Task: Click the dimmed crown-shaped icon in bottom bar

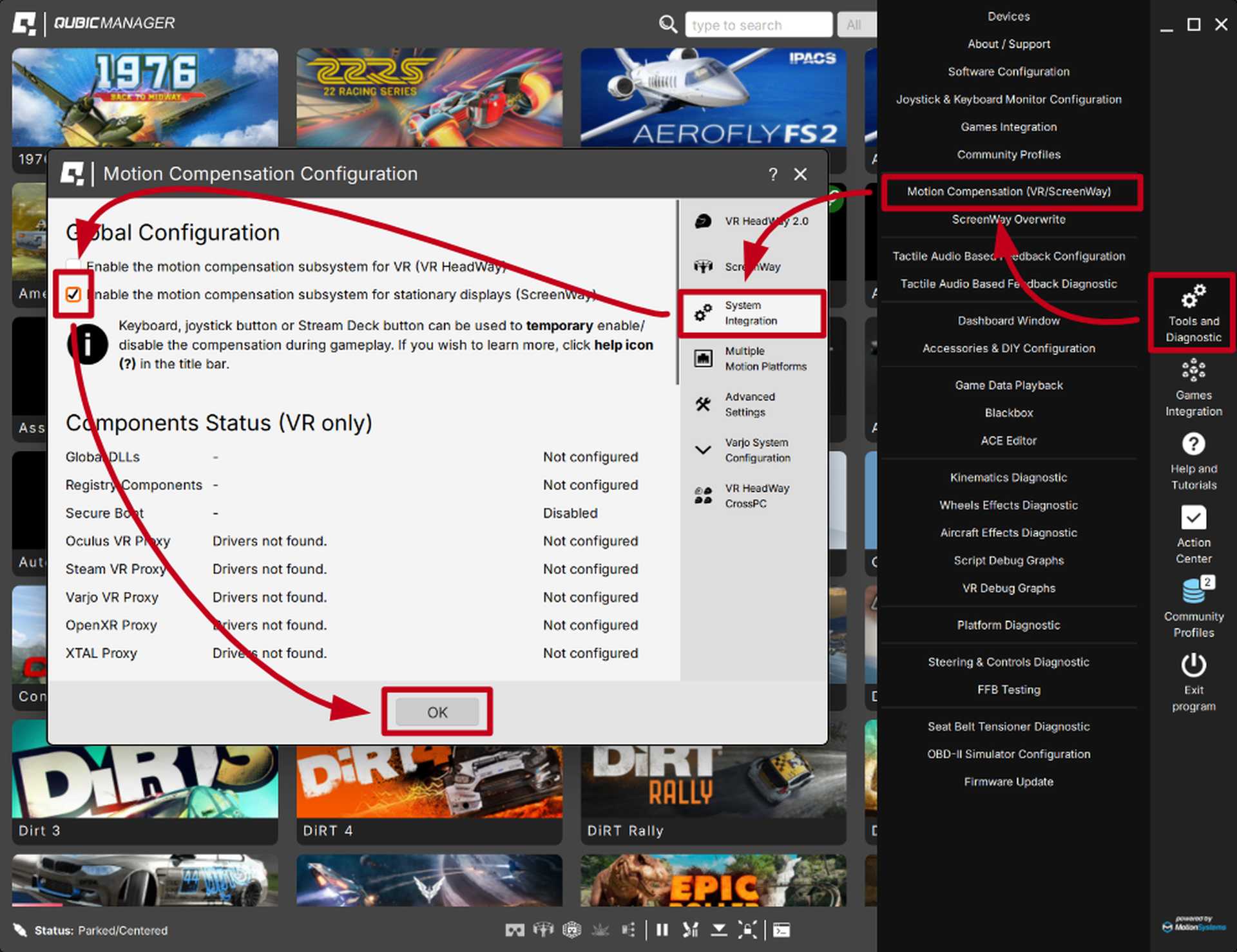Action: (600, 929)
